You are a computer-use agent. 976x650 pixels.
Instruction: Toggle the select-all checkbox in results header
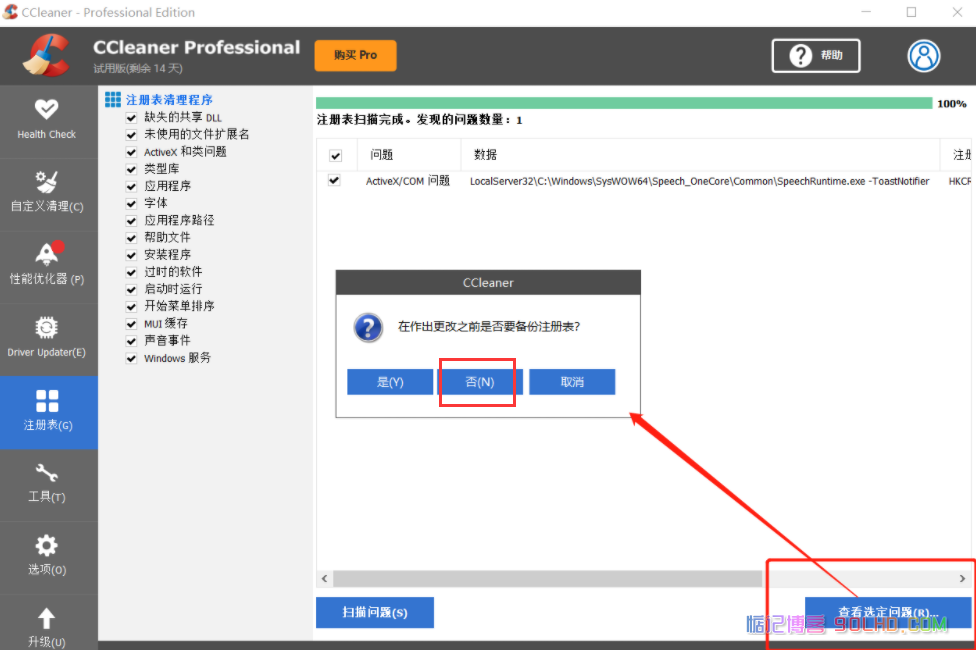point(336,156)
